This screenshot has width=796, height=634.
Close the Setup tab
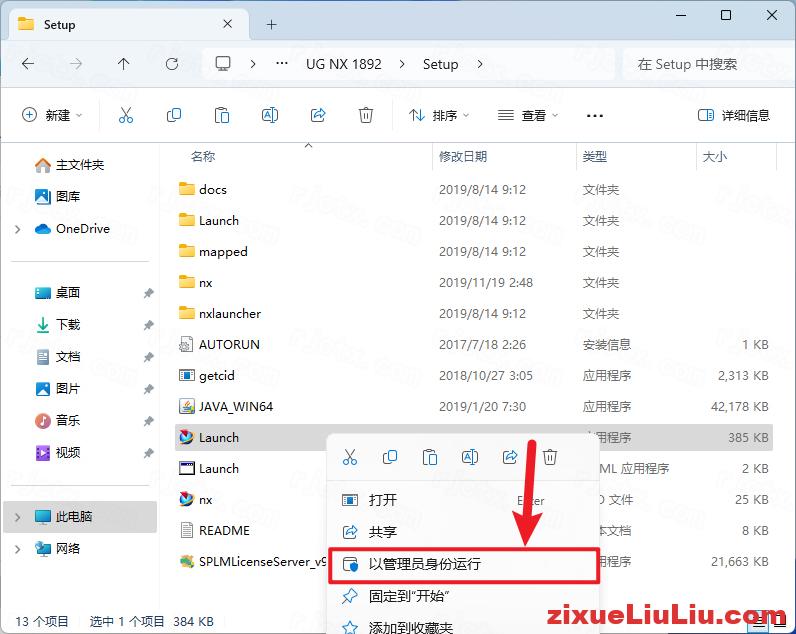click(227, 24)
